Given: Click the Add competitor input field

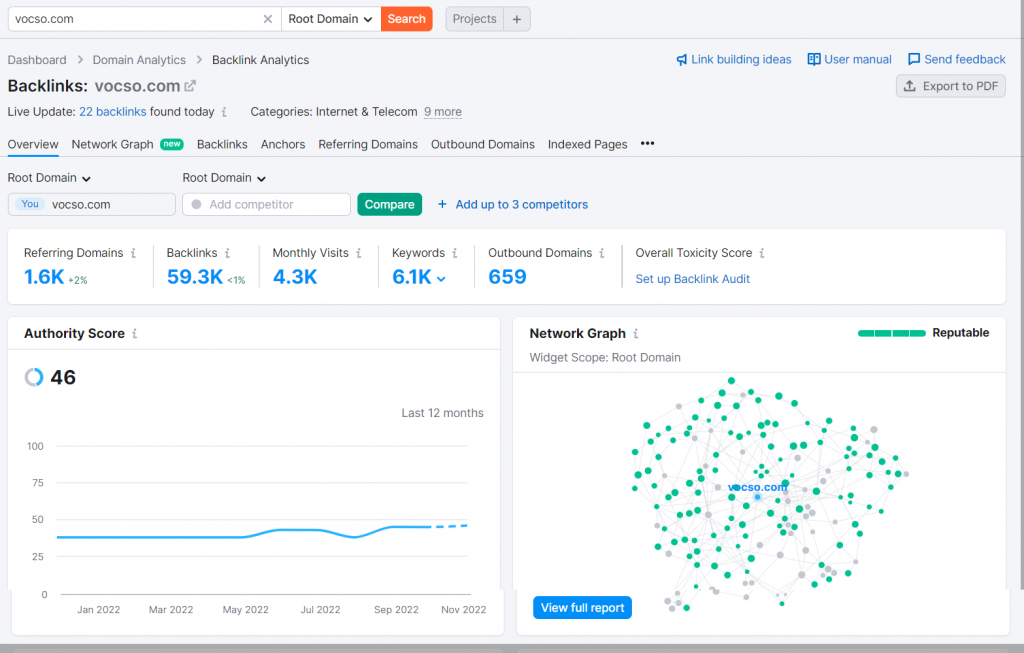Looking at the screenshot, I should pyautogui.click(x=266, y=204).
